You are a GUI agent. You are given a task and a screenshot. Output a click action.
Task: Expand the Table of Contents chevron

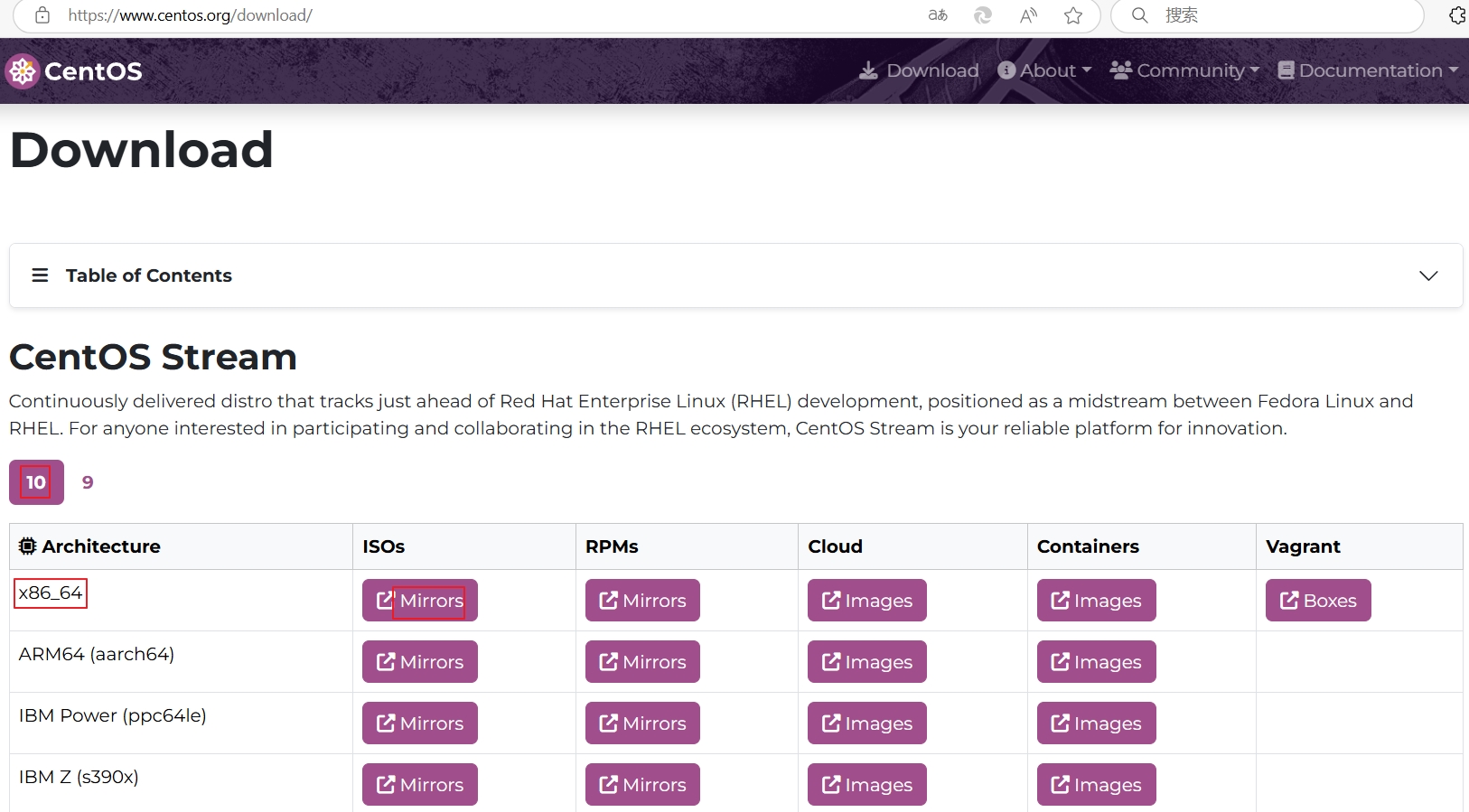point(1428,275)
